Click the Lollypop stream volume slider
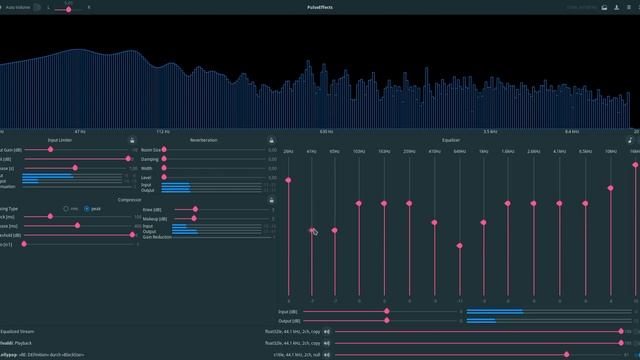 click(478, 355)
